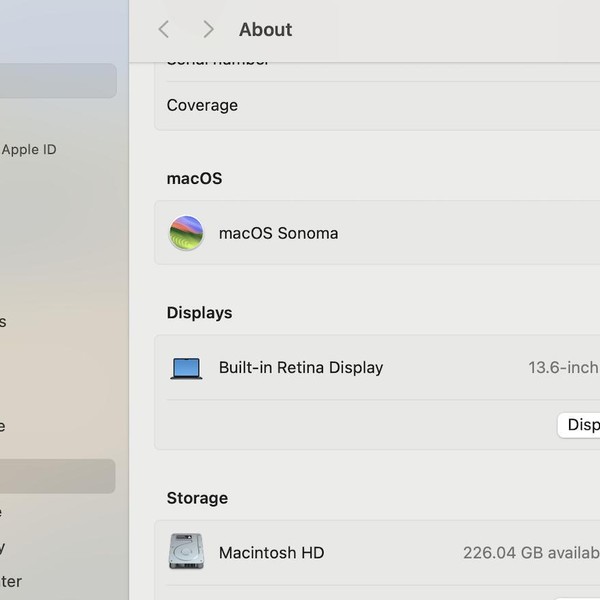Select the macOS Sonoma text
This screenshot has height=600, width=600.
click(278, 233)
